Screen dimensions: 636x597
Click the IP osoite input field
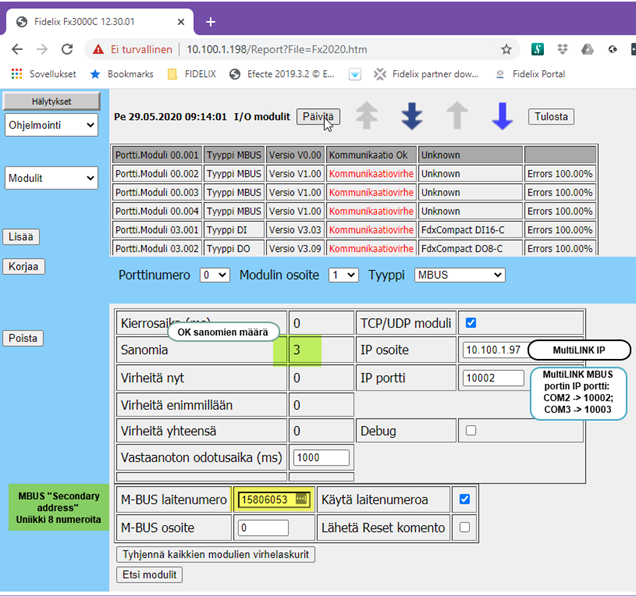496,350
